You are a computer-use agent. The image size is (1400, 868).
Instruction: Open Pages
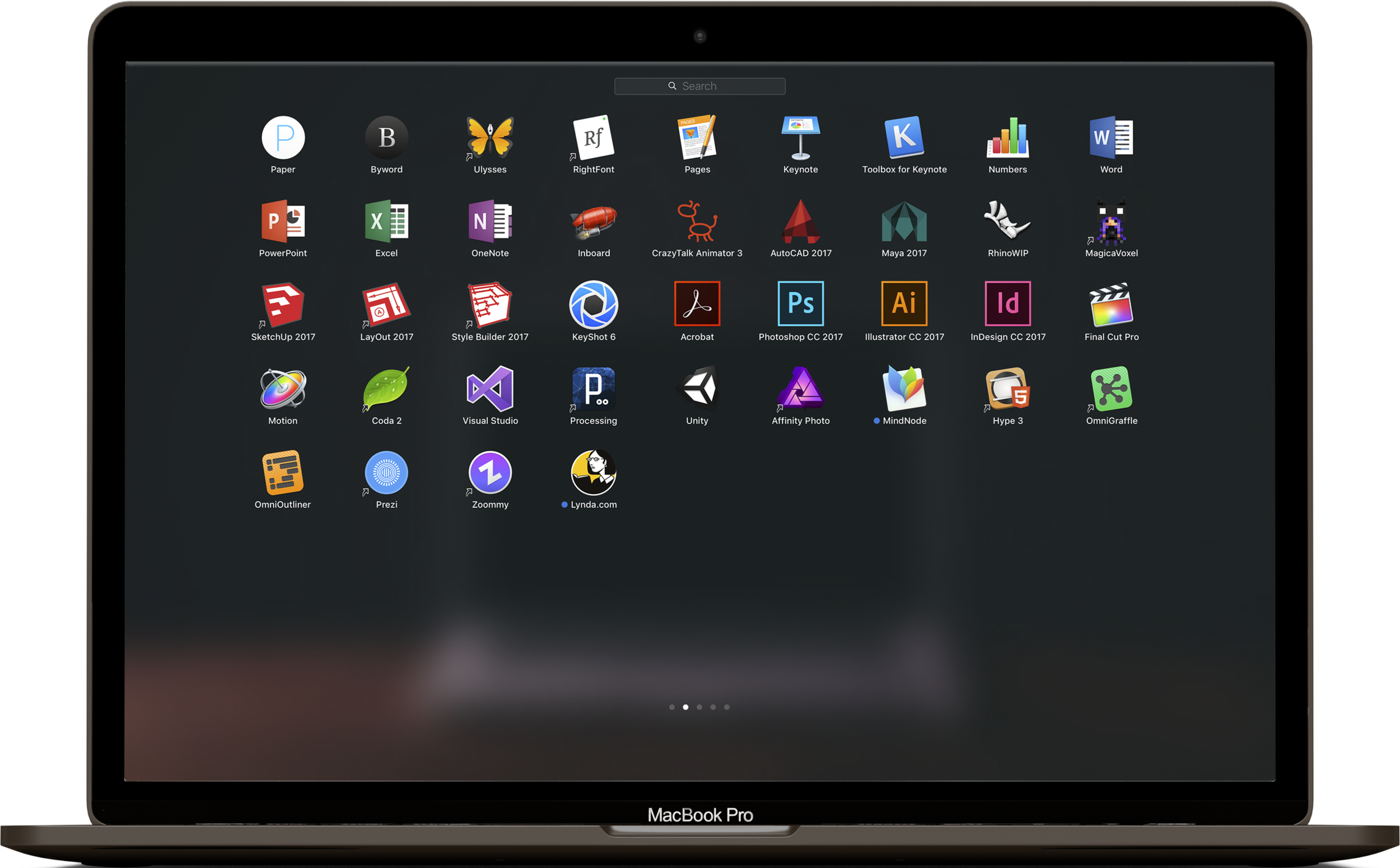(697, 138)
